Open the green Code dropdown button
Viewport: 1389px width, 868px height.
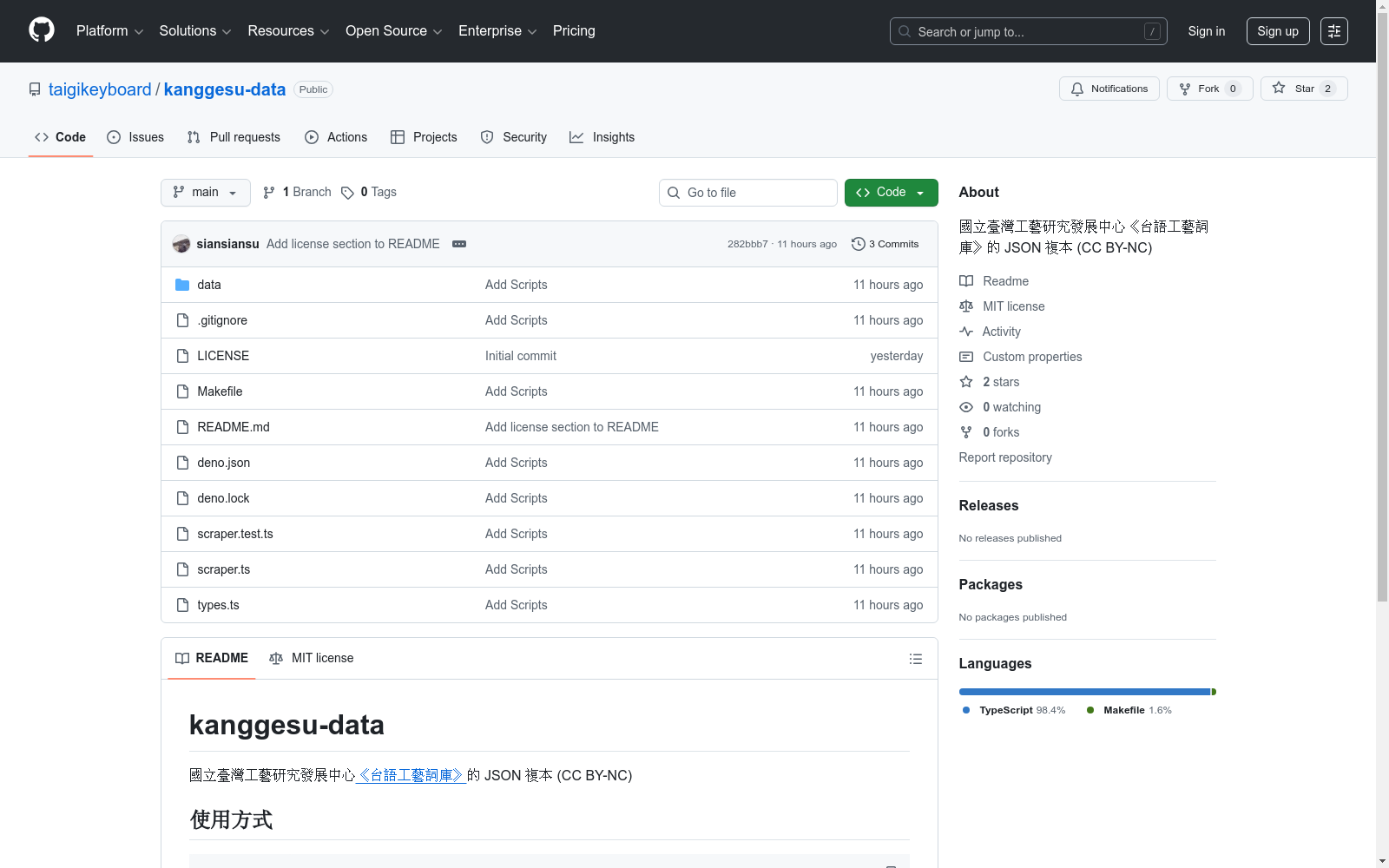pos(891,193)
